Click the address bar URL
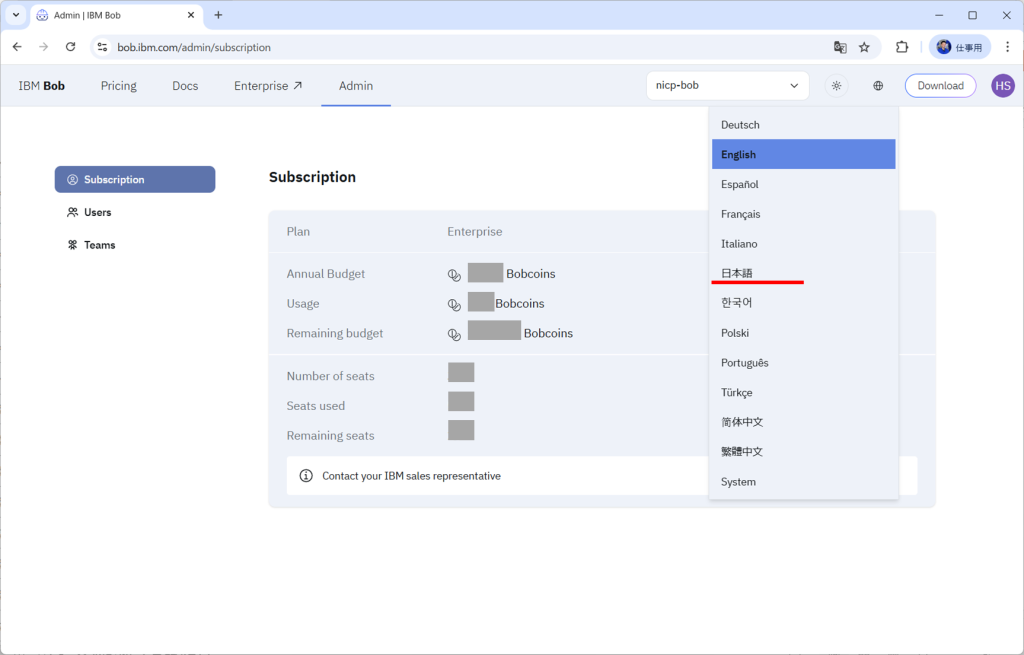This screenshot has width=1024, height=655. coord(194,47)
